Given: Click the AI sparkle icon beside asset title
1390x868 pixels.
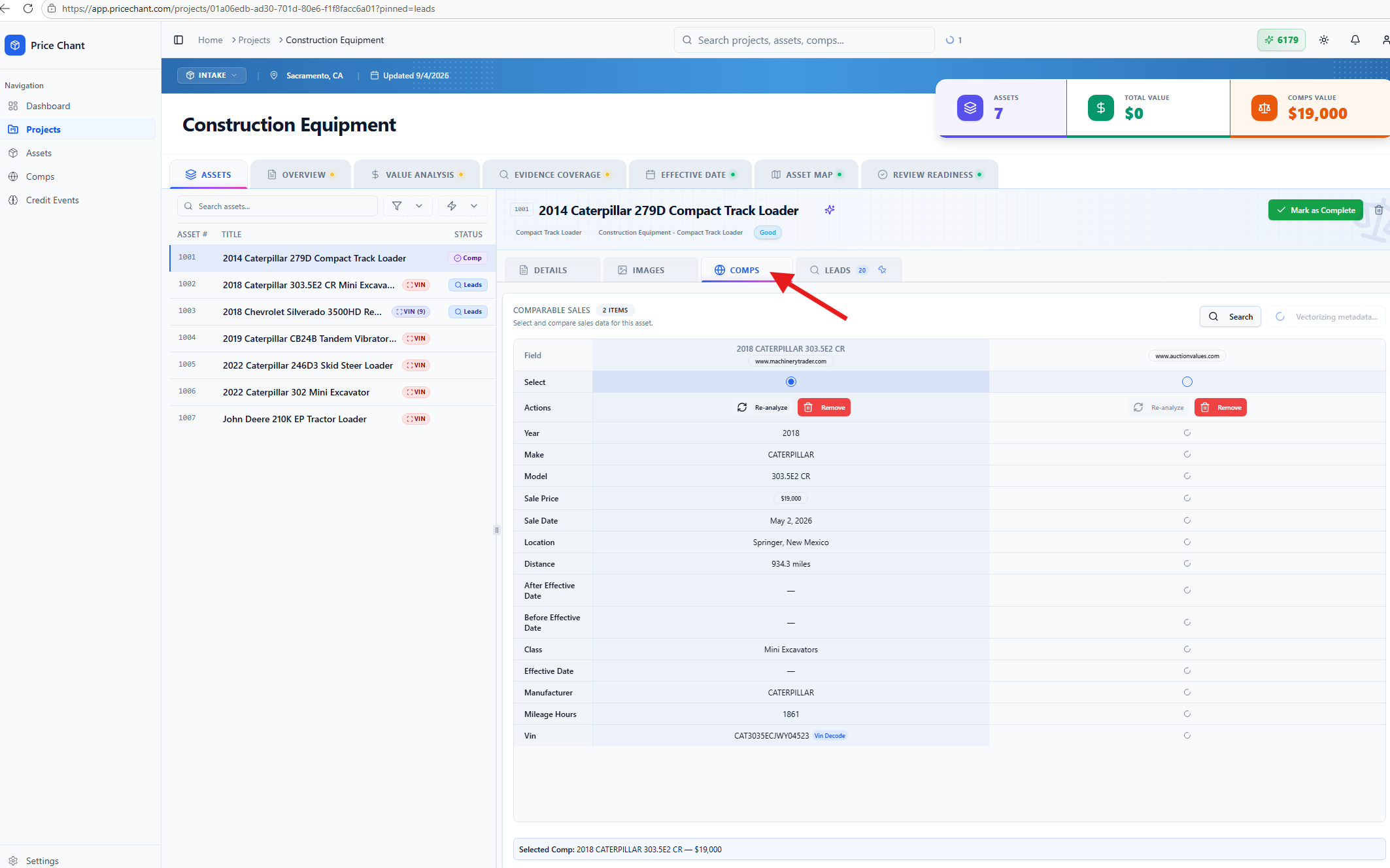Looking at the screenshot, I should pyautogui.click(x=830, y=210).
